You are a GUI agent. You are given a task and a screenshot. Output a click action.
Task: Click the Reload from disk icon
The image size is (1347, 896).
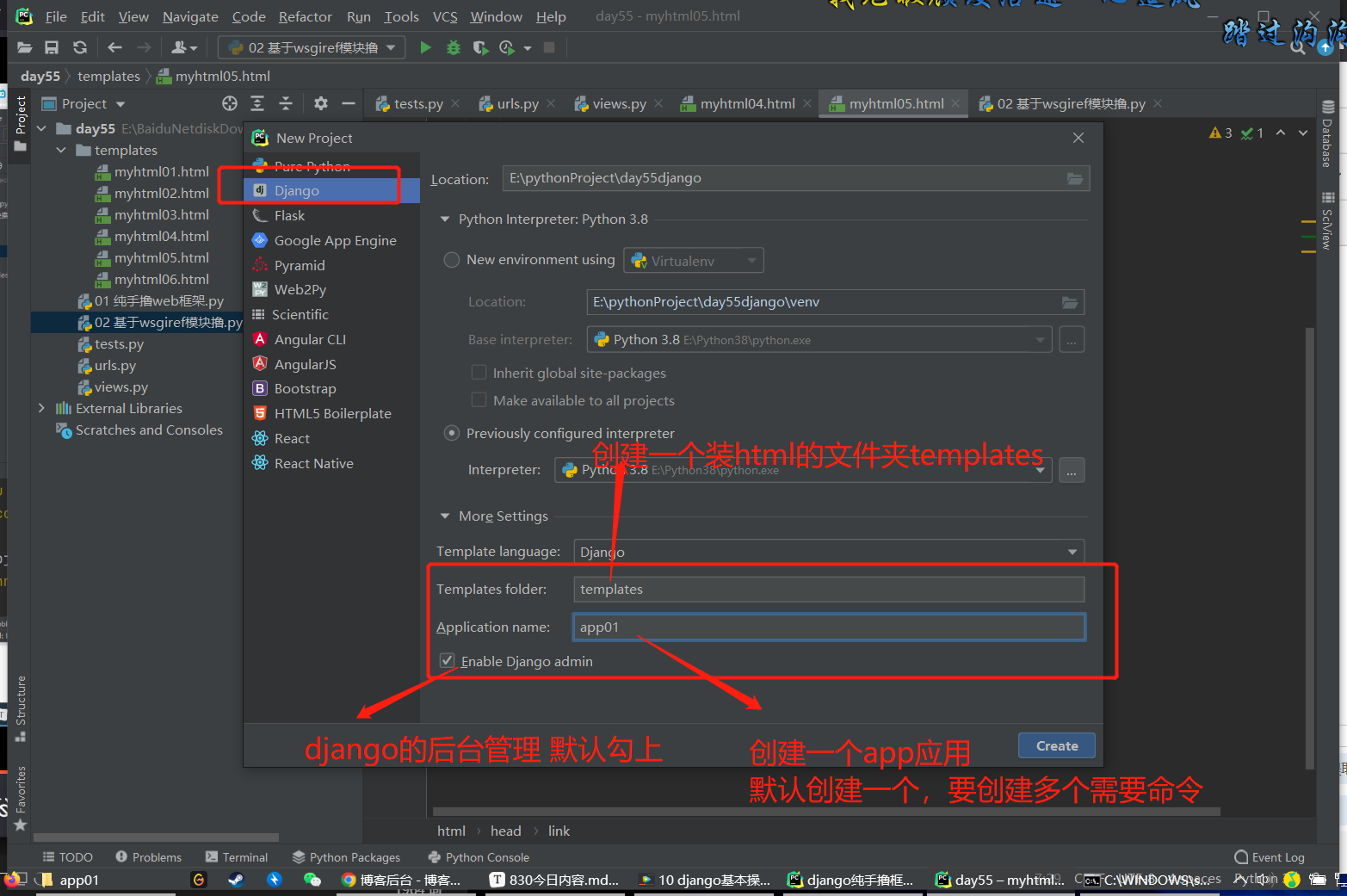tap(80, 47)
